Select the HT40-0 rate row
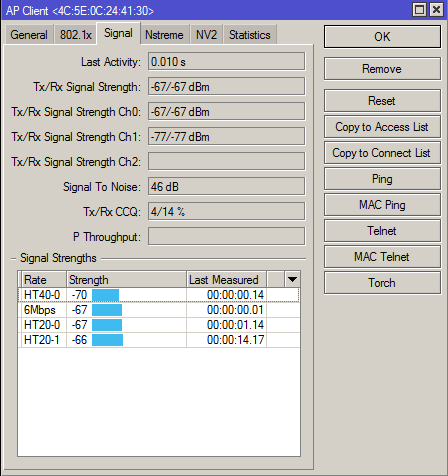This screenshot has width=448, height=476. 159,295
